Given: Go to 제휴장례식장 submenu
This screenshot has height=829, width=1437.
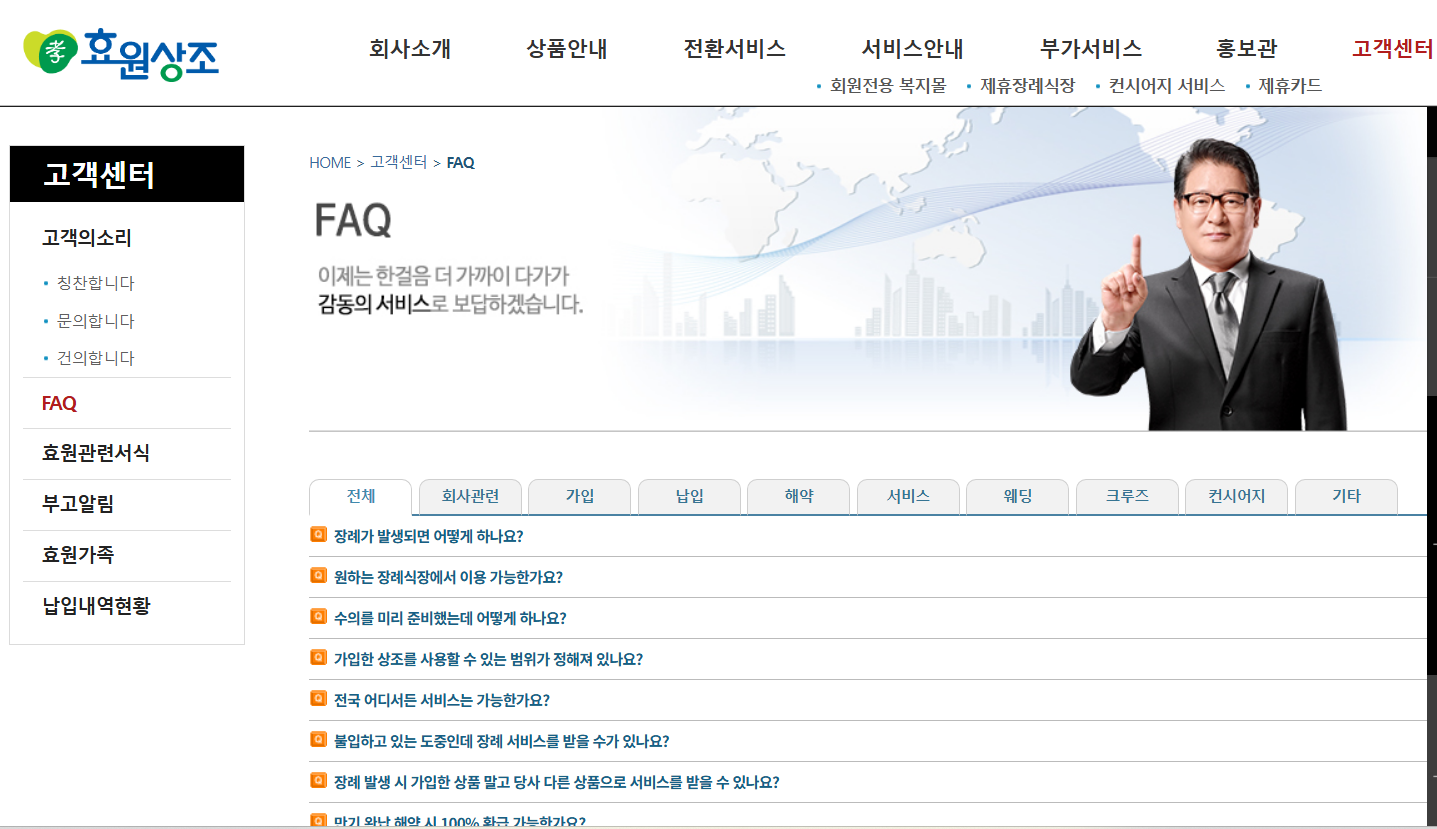Looking at the screenshot, I should pyautogui.click(x=1027, y=86).
